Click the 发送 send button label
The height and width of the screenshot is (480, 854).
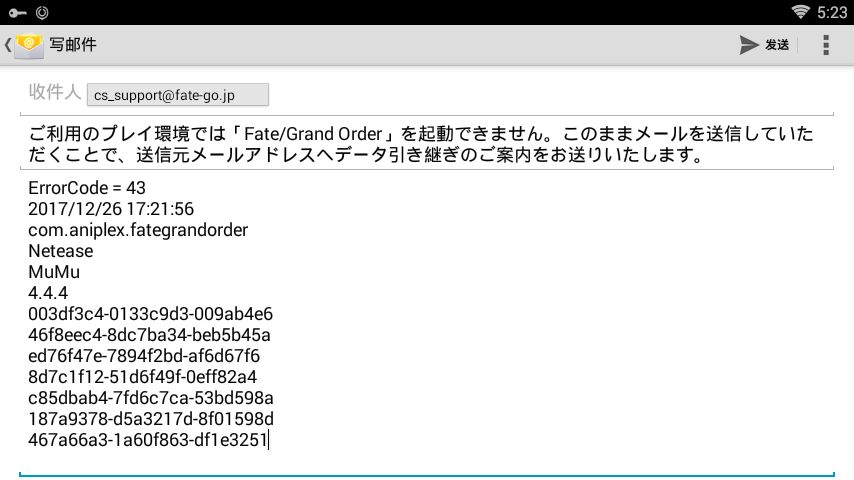point(777,45)
